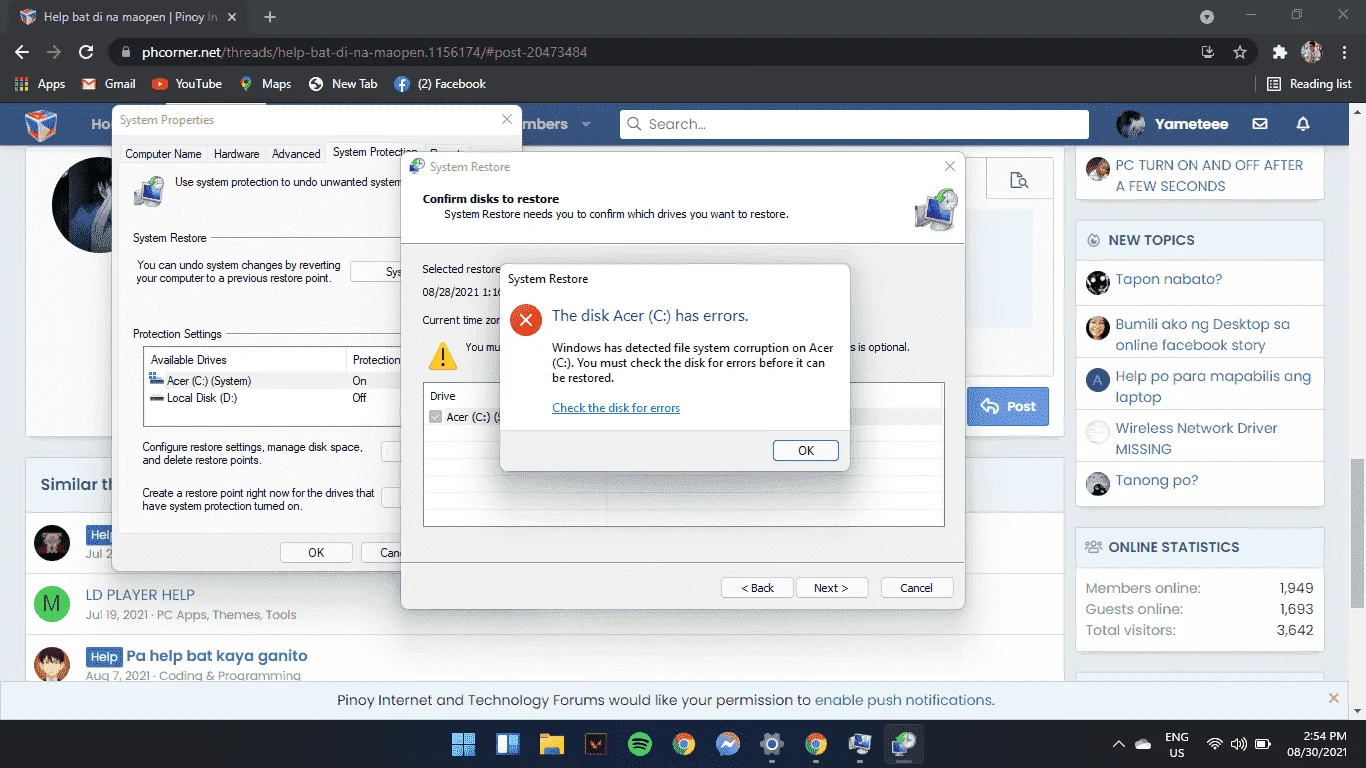The width and height of the screenshot is (1366, 768).
Task: Open a new browser tab with plus button
Action: (270, 17)
